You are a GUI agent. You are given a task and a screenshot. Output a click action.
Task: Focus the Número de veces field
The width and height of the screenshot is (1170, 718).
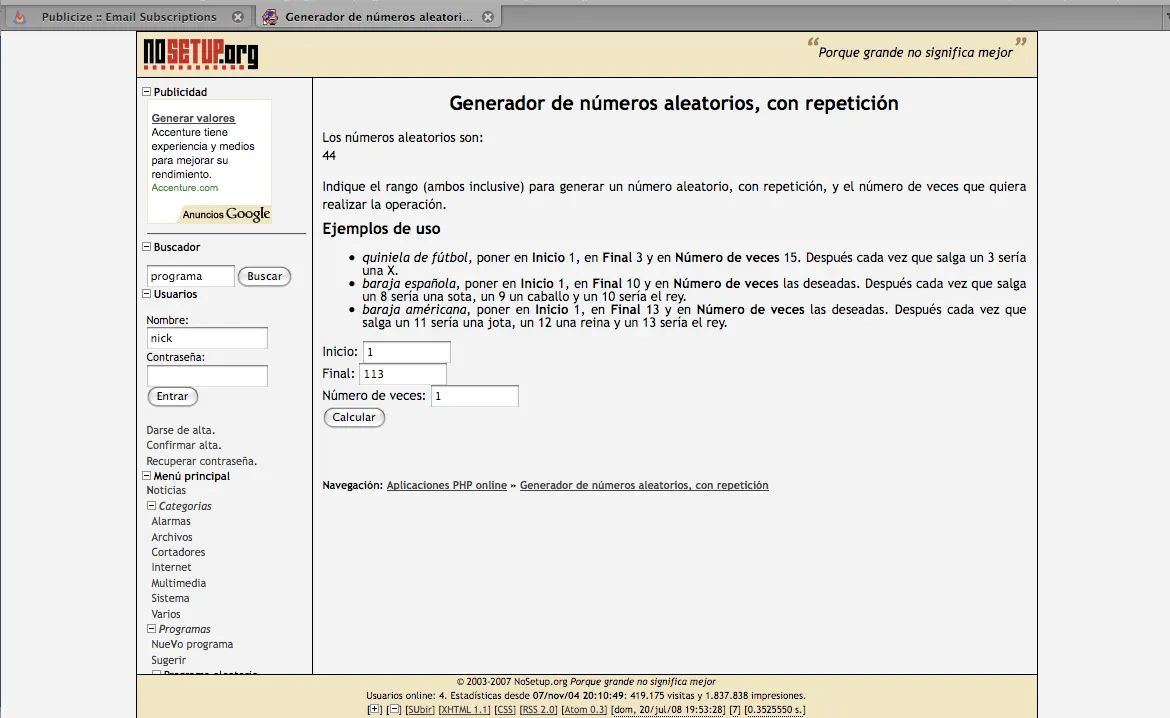tap(475, 396)
